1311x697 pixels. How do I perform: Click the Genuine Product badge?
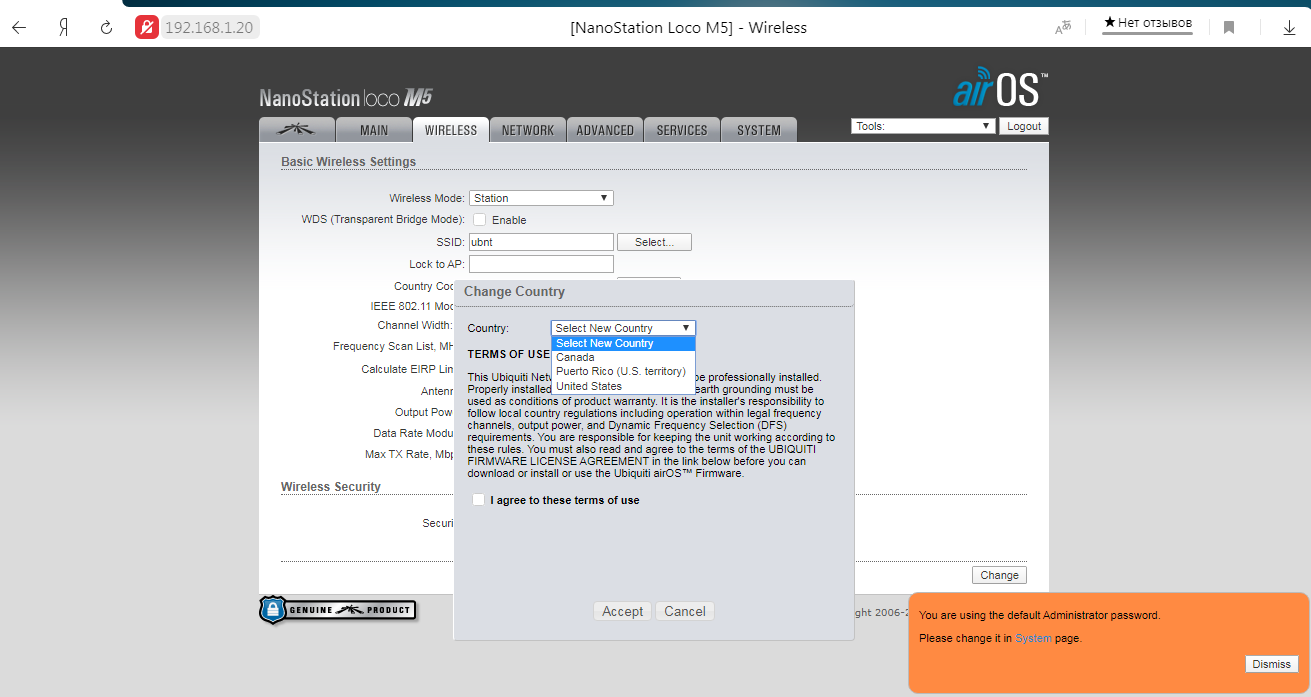tap(338, 610)
